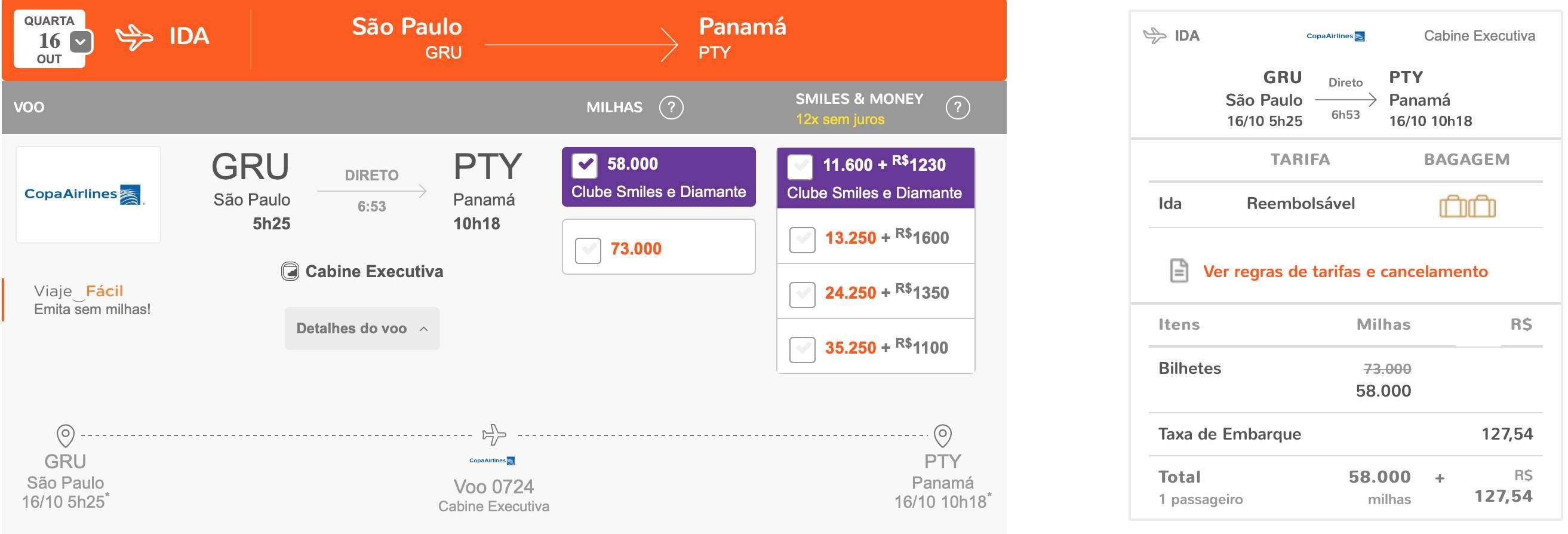
Task: Click the MILHAS help question mark icon
Action: coord(671,108)
